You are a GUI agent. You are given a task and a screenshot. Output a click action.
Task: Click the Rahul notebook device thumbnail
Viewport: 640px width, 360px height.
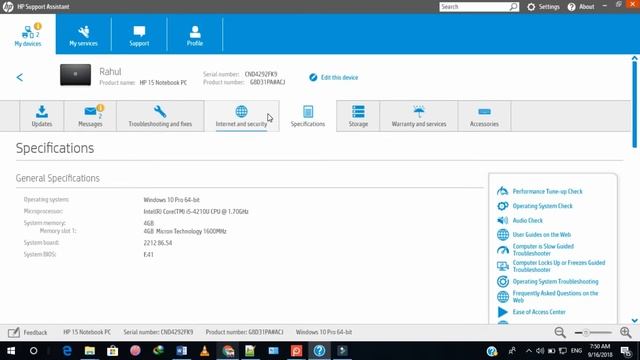point(76,75)
